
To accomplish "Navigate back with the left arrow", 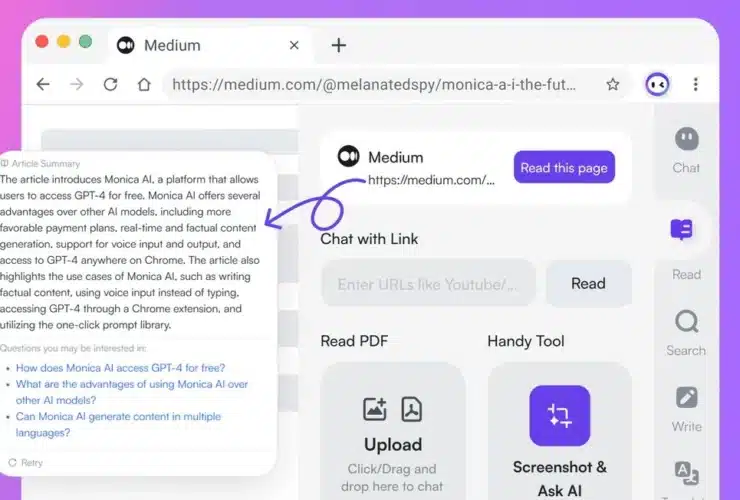I will click(43, 85).
